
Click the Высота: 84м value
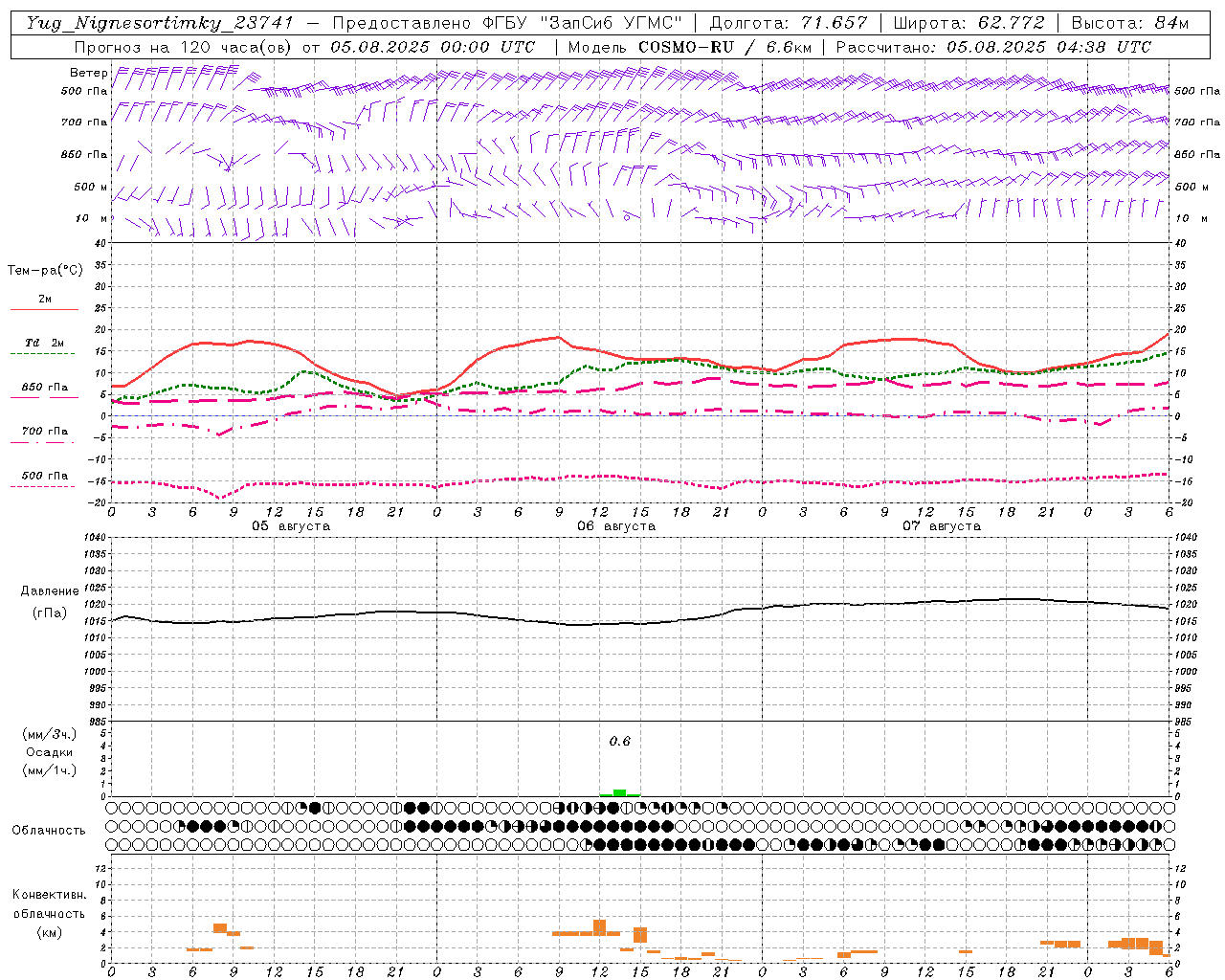[1130, 23]
